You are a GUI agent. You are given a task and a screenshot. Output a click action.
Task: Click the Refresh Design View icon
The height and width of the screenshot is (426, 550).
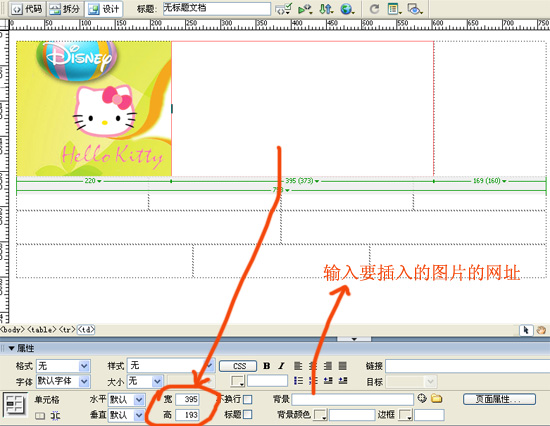click(374, 9)
